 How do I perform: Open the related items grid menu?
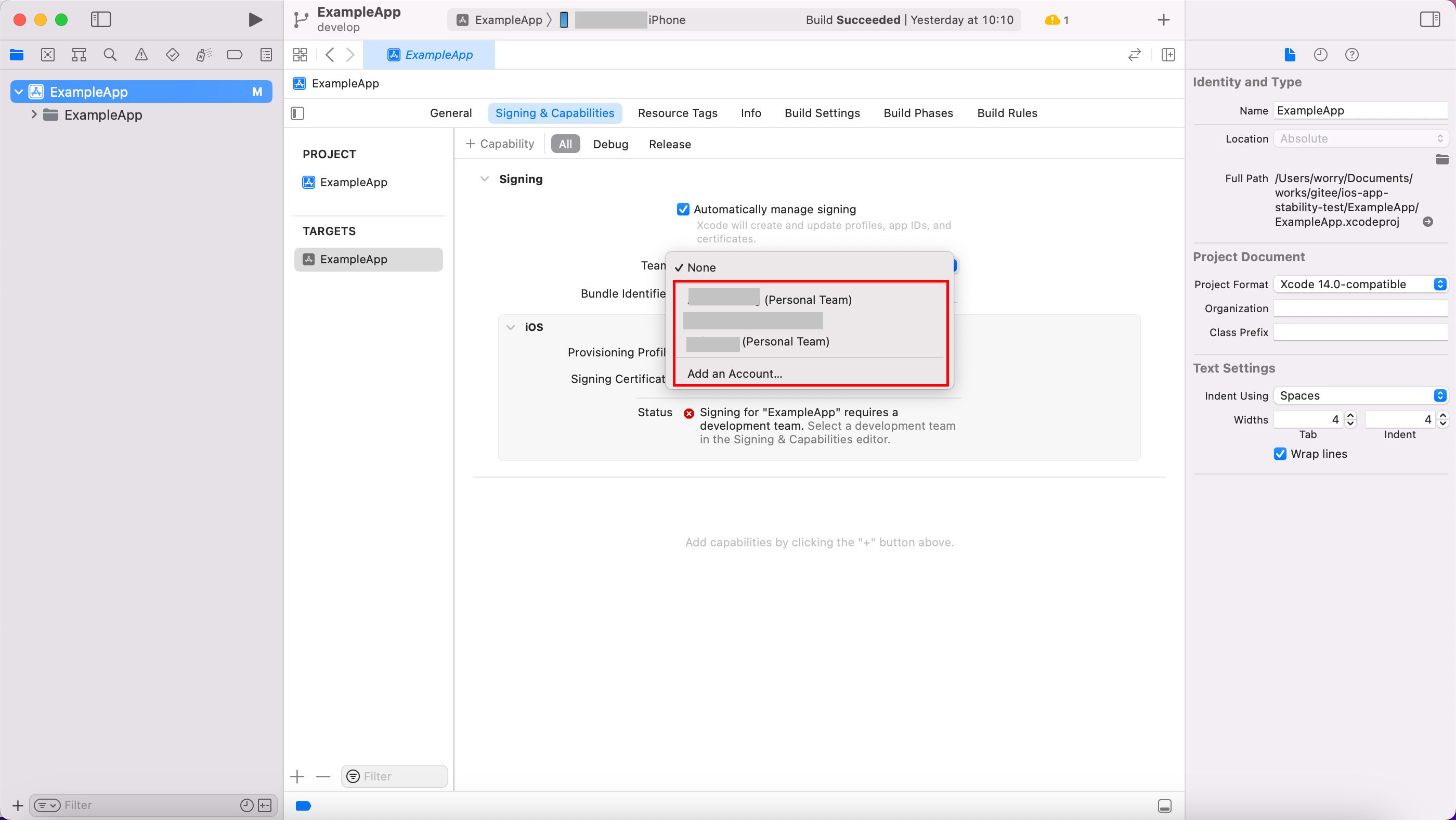click(300, 55)
